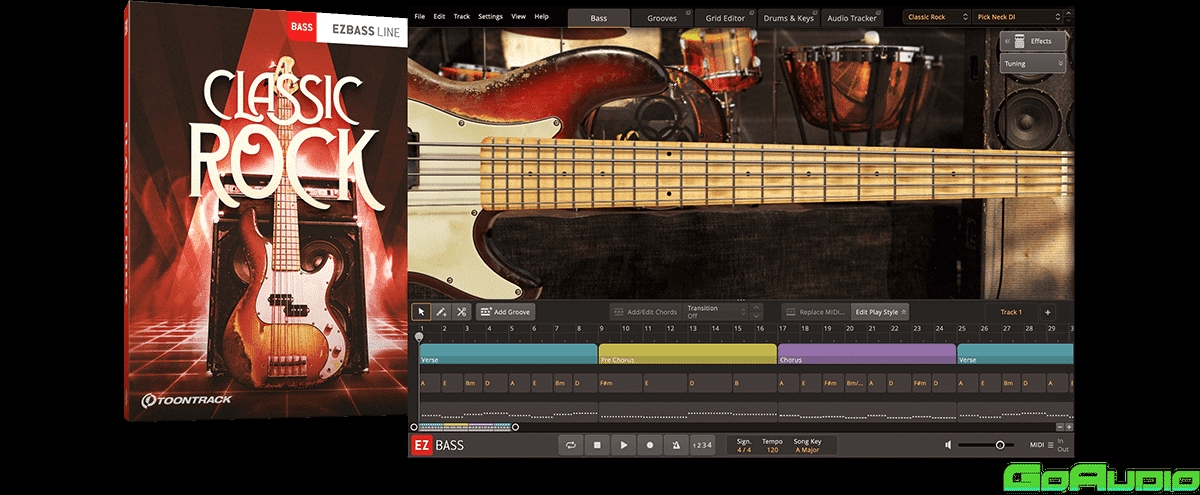1200x495 pixels.
Task: Select the Pre Chorus song block
Action: 688,354
